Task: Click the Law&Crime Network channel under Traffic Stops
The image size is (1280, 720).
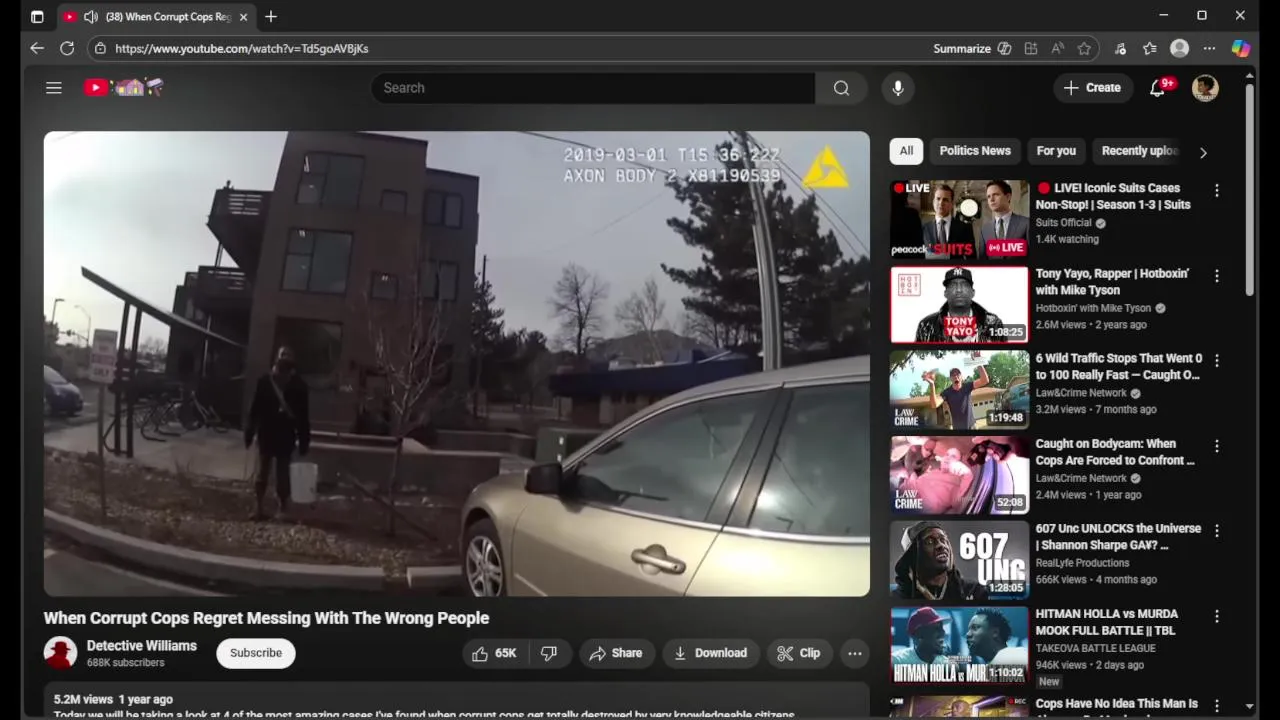Action: pos(1081,393)
